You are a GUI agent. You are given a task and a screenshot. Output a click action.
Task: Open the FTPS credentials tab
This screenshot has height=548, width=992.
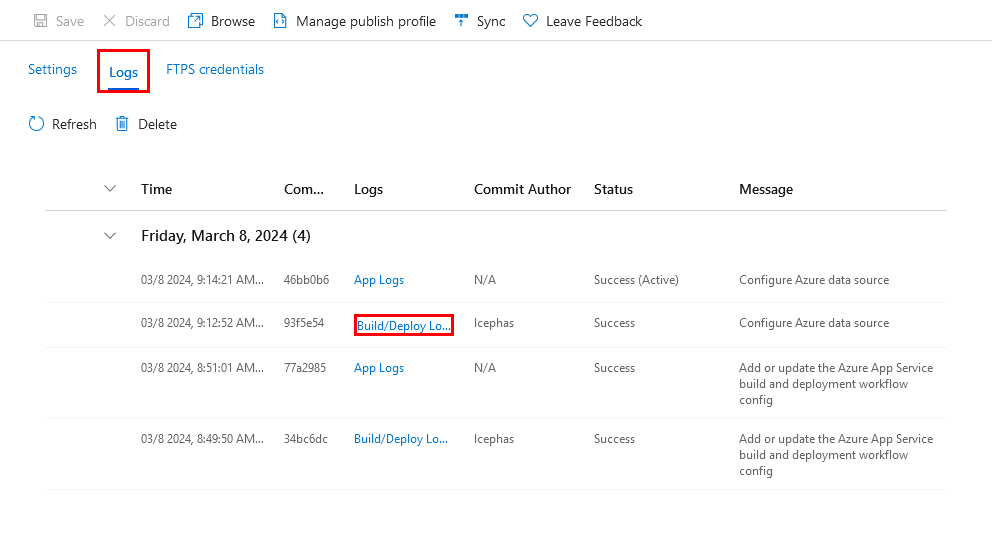click(x=215, y=70)
